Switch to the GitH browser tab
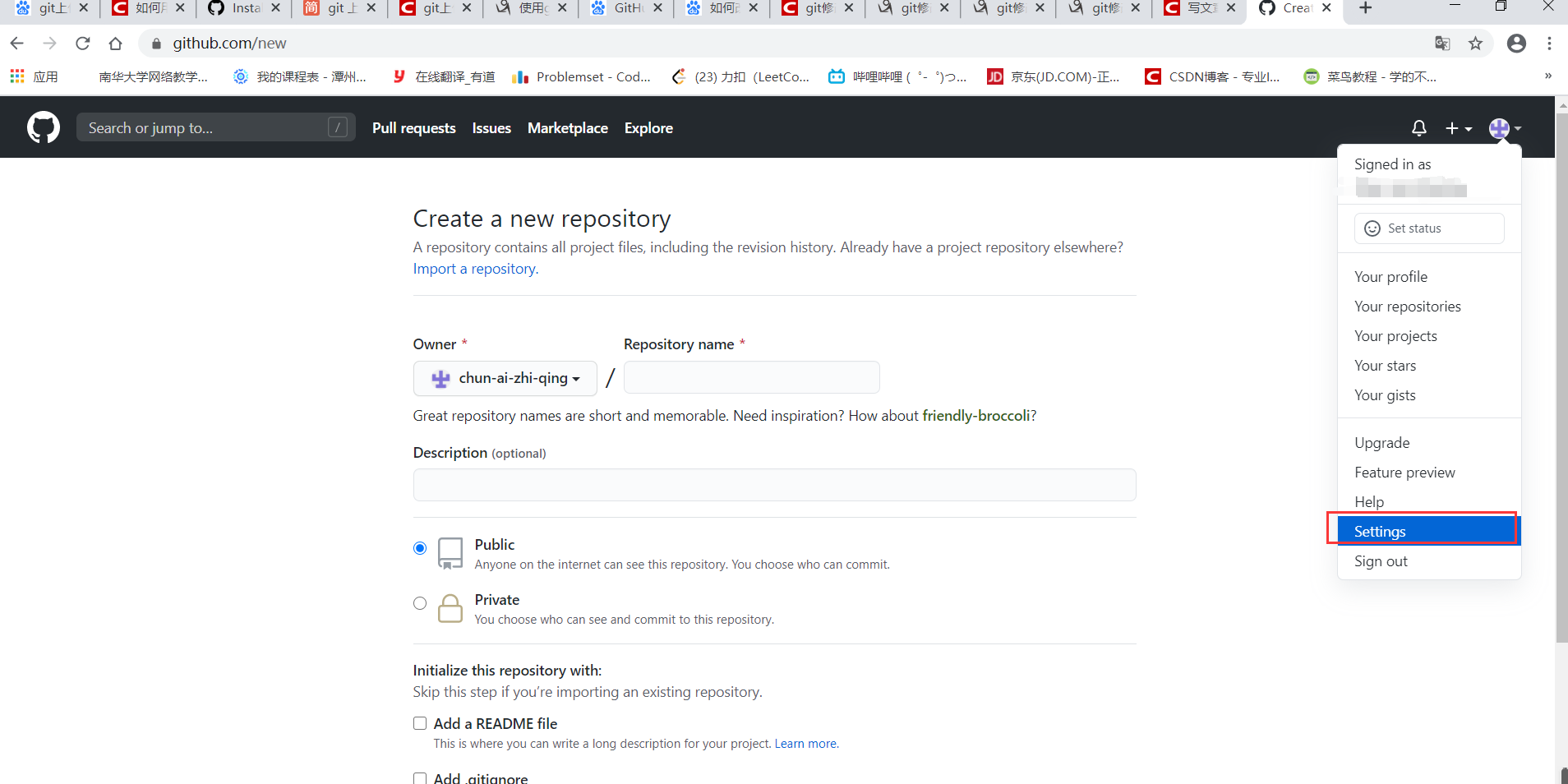This screenshot has width=1568, height=784. click(626, 8)
